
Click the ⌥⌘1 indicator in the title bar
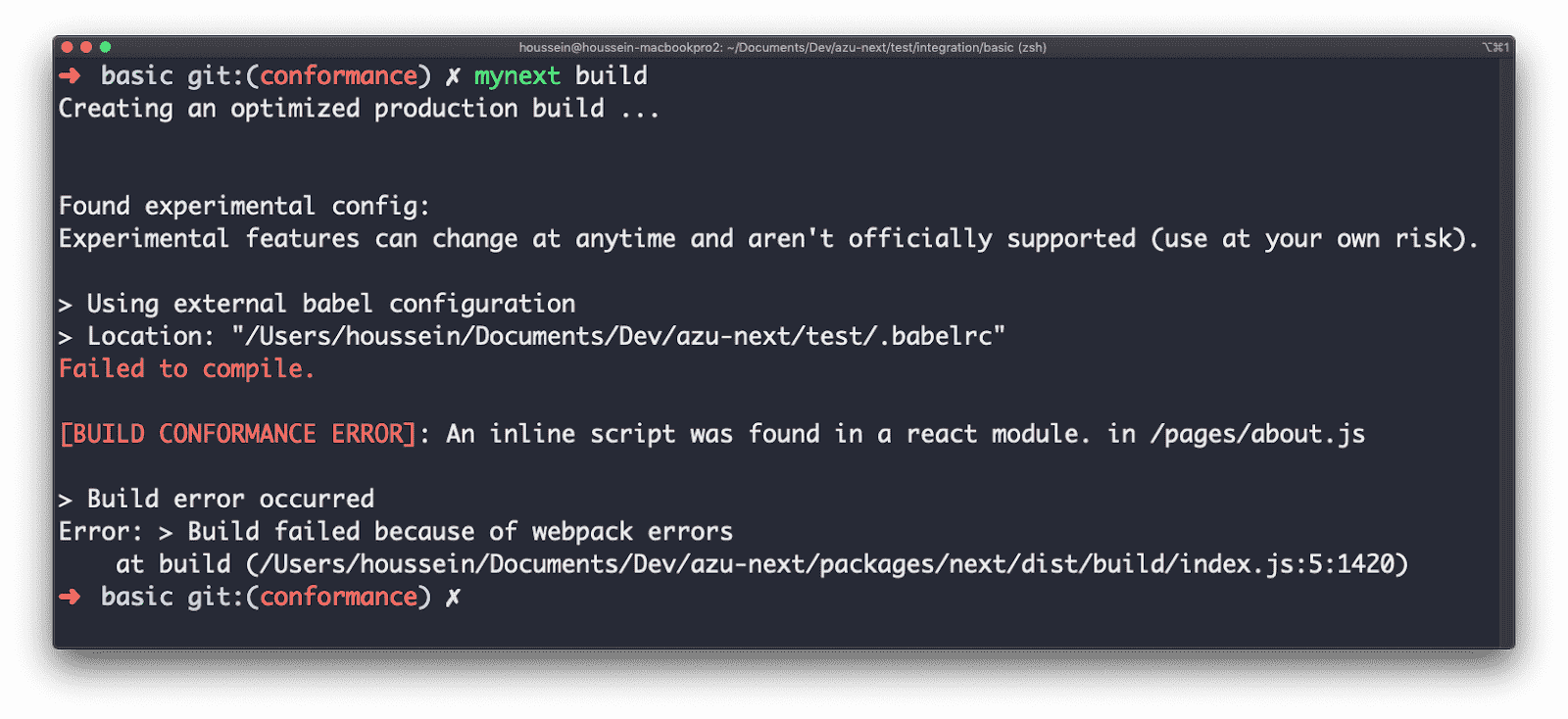point(1494,47)
